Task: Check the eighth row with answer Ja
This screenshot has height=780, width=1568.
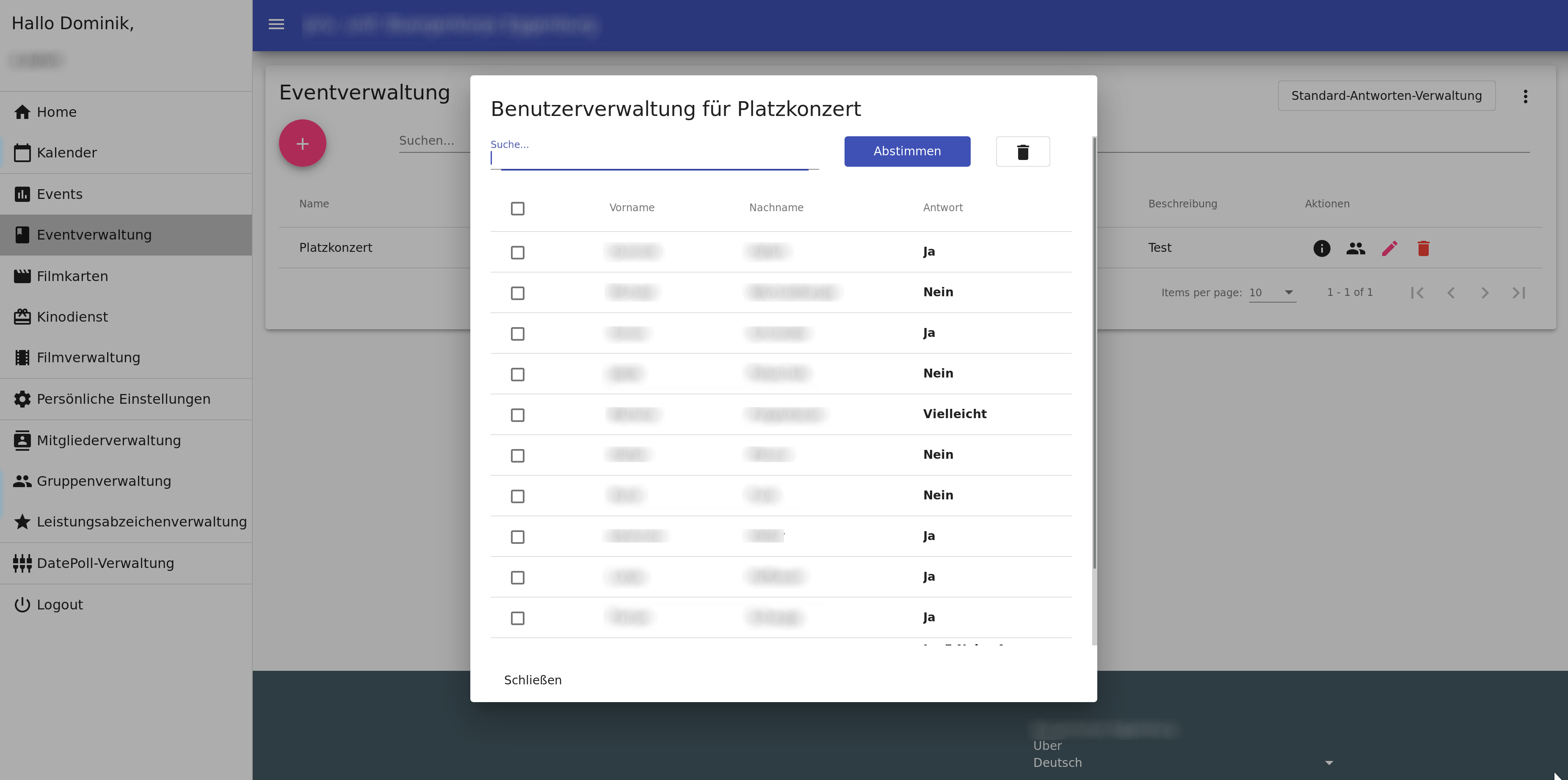Action: [517, 537]
